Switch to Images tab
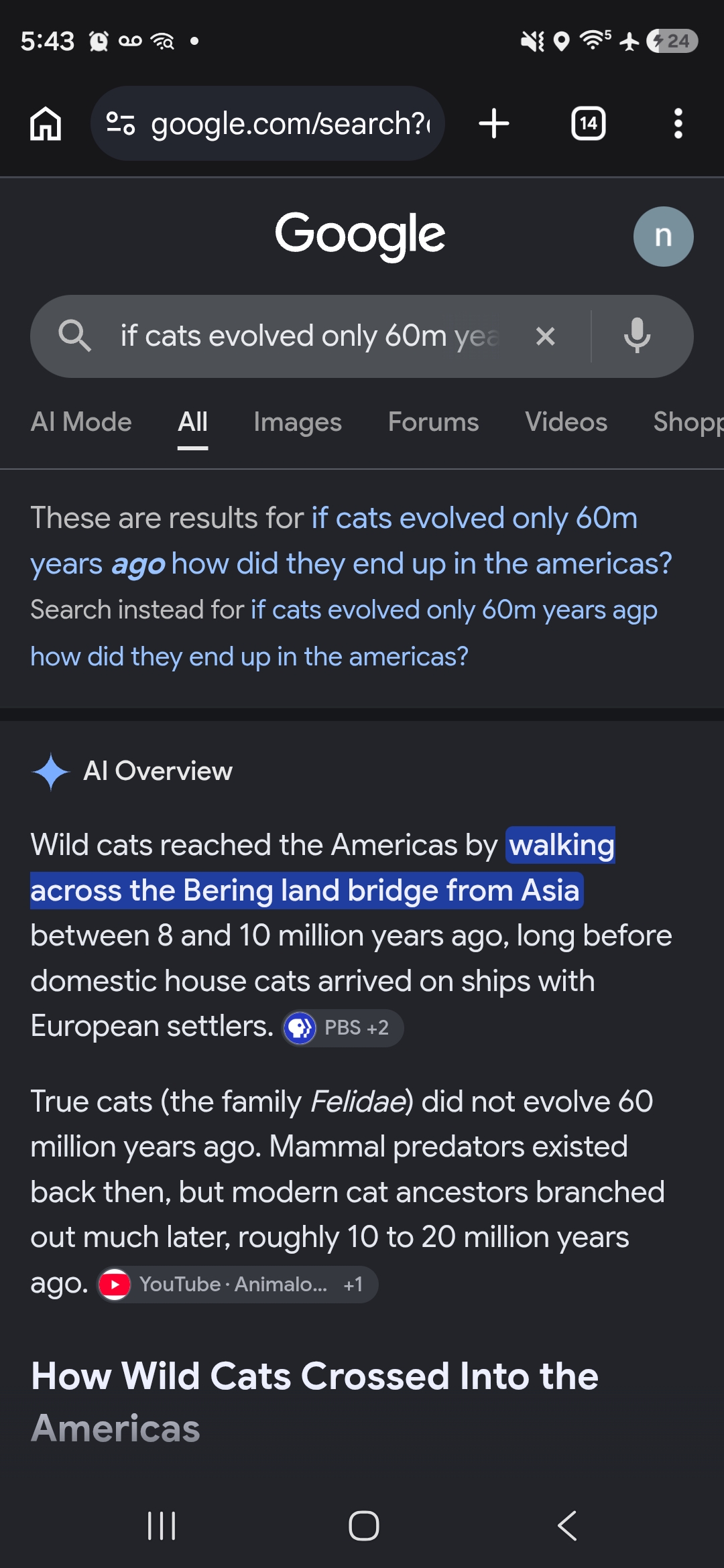Screen dimensions: 724x1568 pyautogui.click(x=298, y=422)
